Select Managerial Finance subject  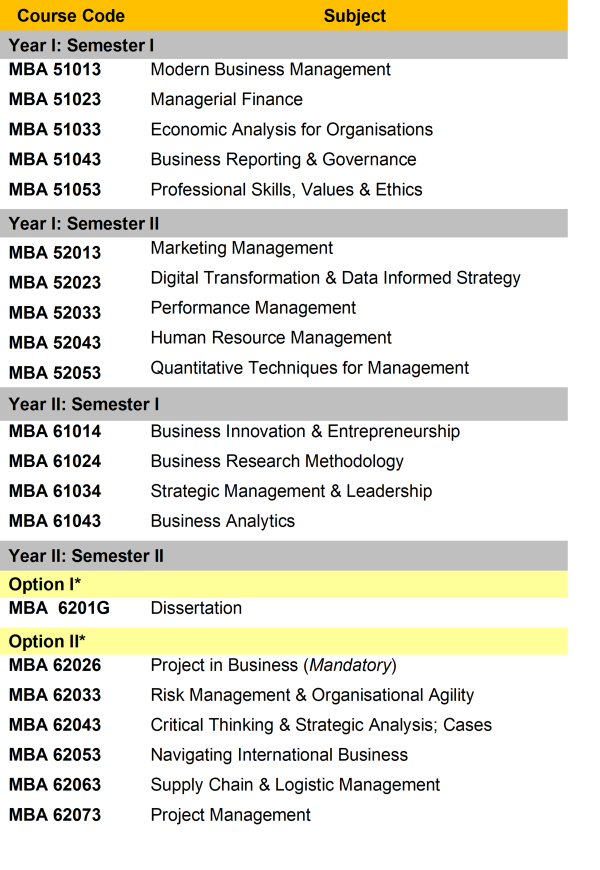(226, 99)
